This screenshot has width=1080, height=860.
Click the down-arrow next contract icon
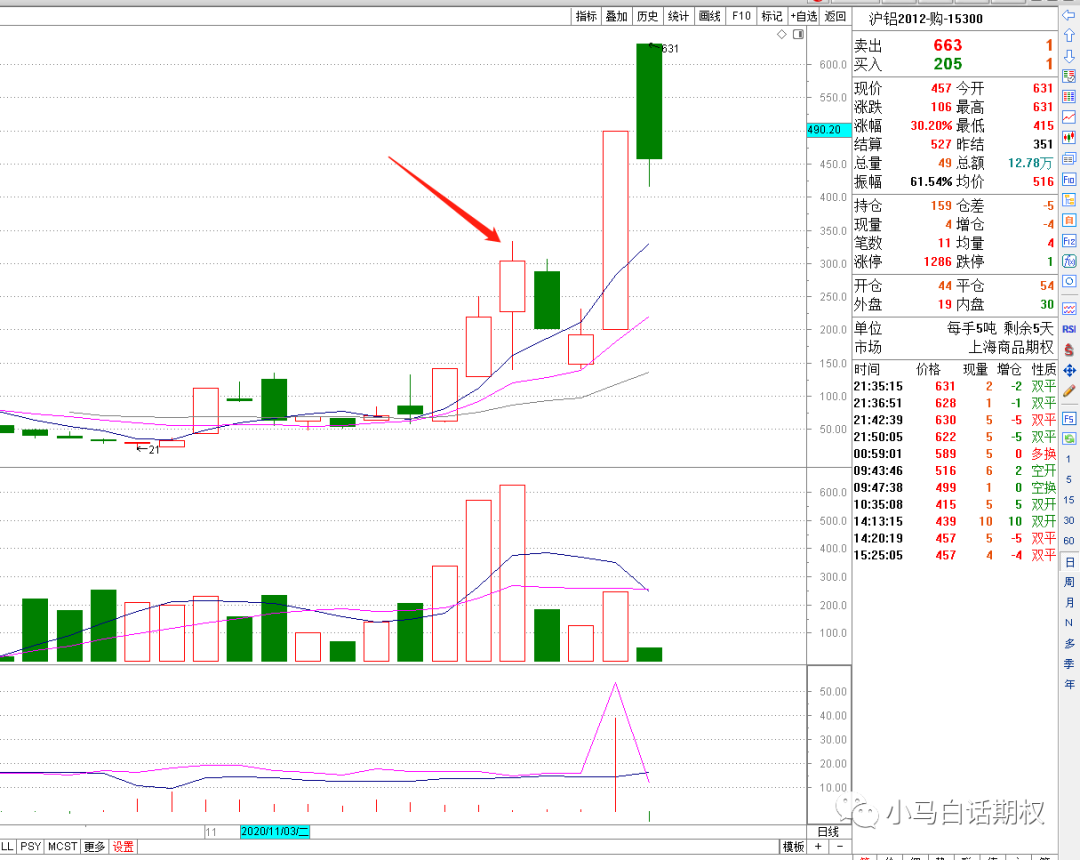point(1069,56)
